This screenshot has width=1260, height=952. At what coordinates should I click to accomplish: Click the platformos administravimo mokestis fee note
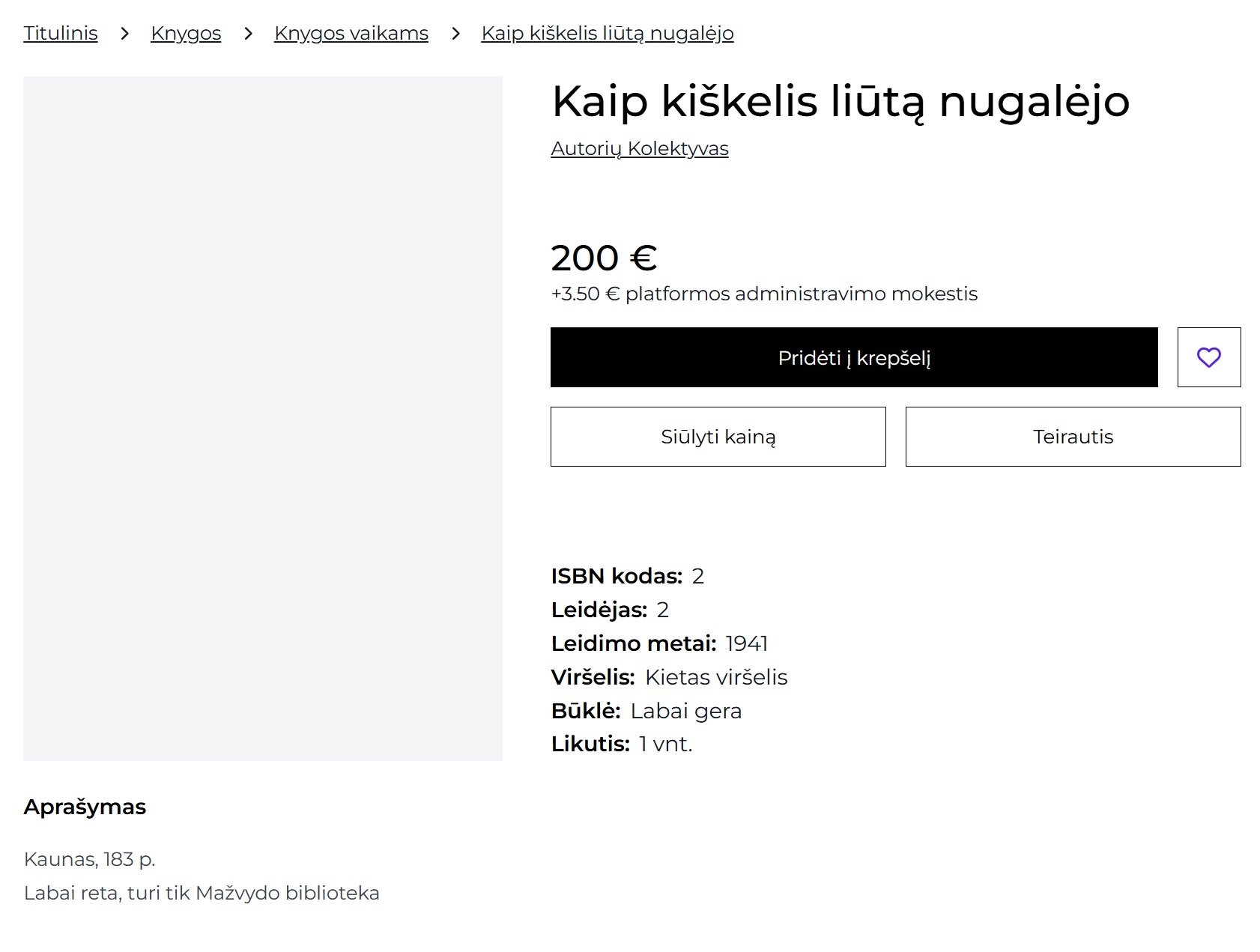click(764, 294)
